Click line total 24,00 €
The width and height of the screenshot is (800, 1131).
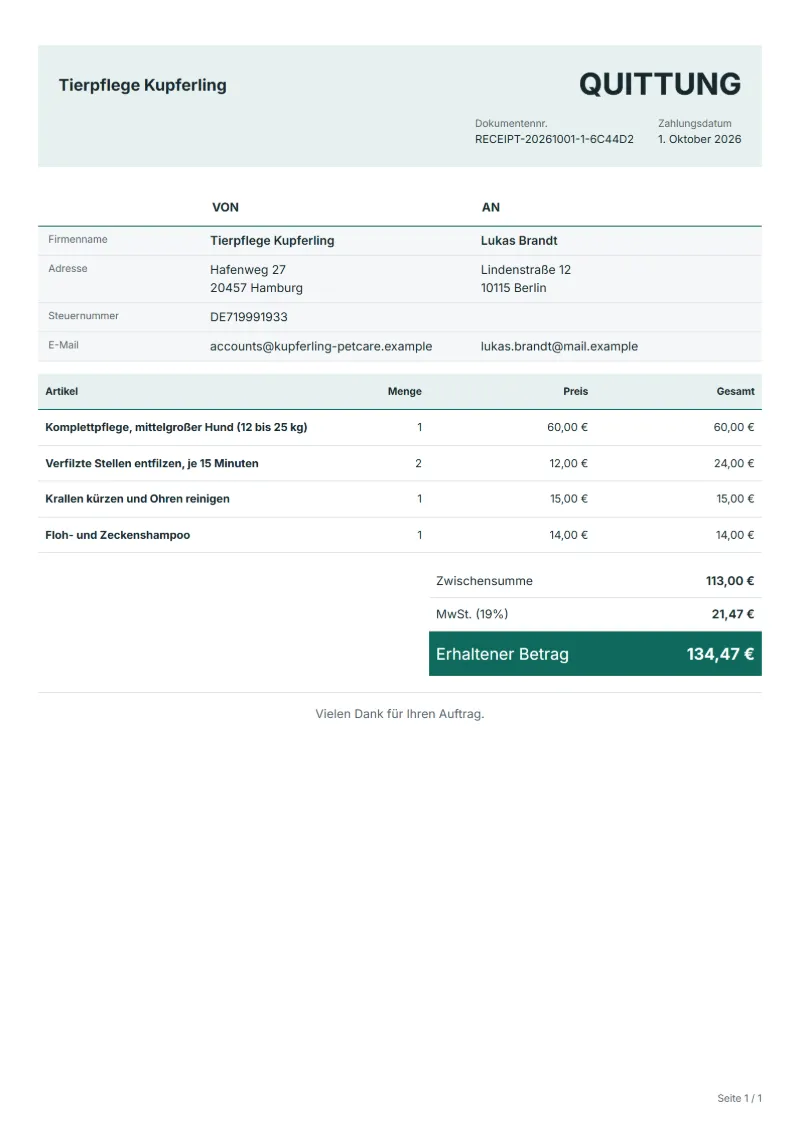pyautogui.click(x=734, y=464)
